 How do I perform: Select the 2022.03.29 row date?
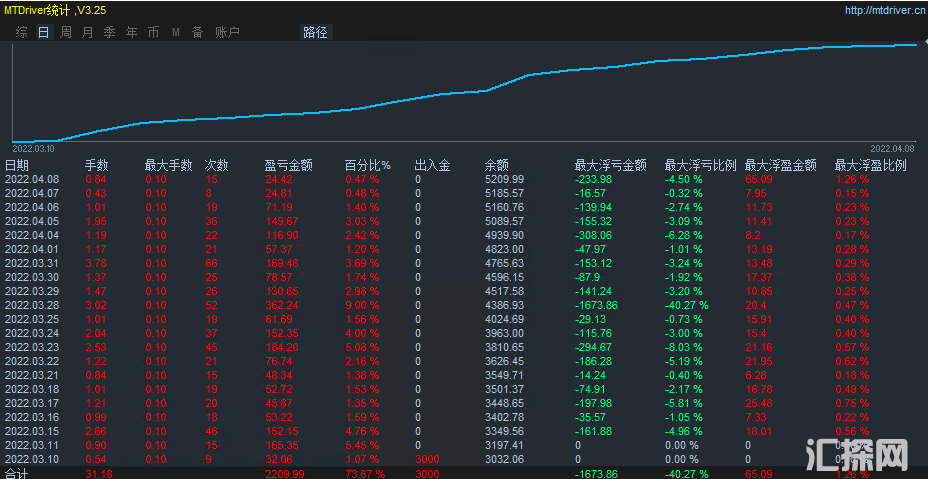click(32, 291)
